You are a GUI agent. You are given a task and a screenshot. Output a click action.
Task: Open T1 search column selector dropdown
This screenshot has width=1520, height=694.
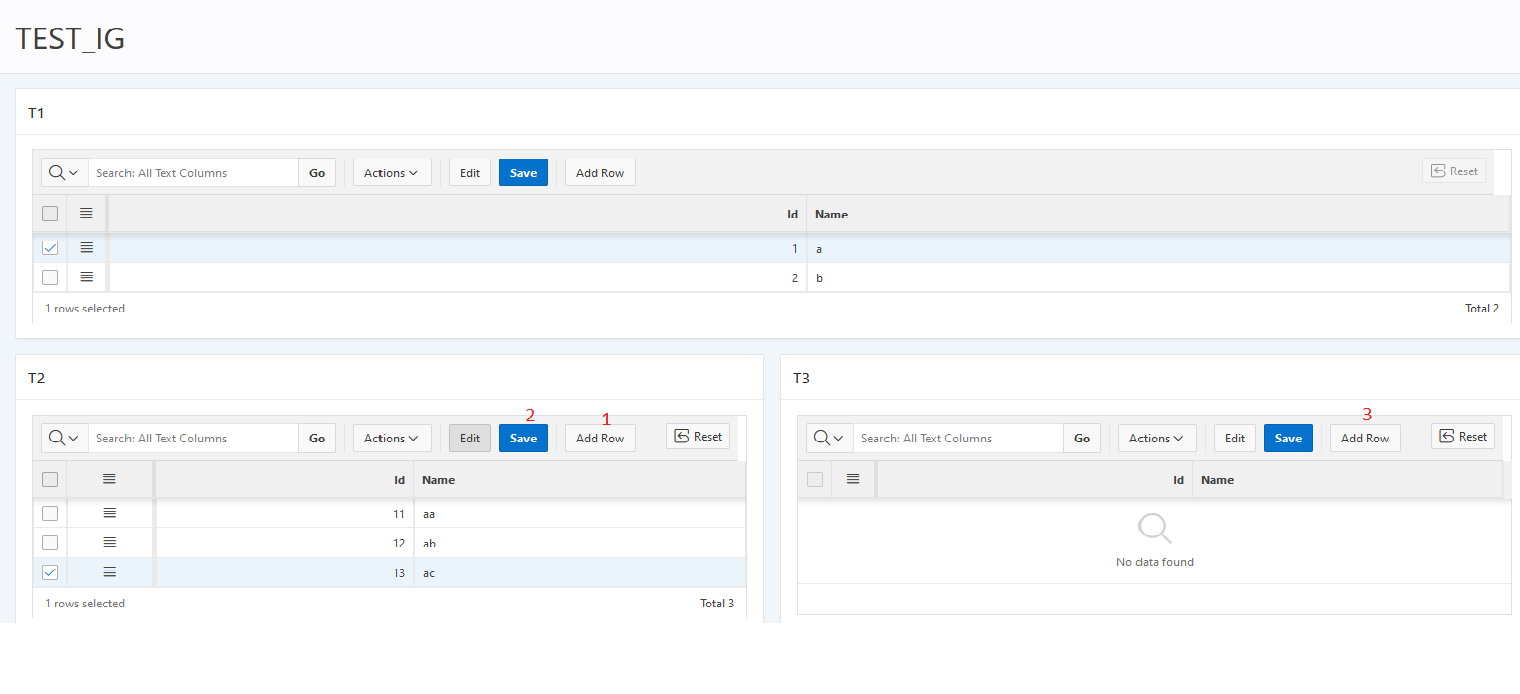click(x=64, y=172)
